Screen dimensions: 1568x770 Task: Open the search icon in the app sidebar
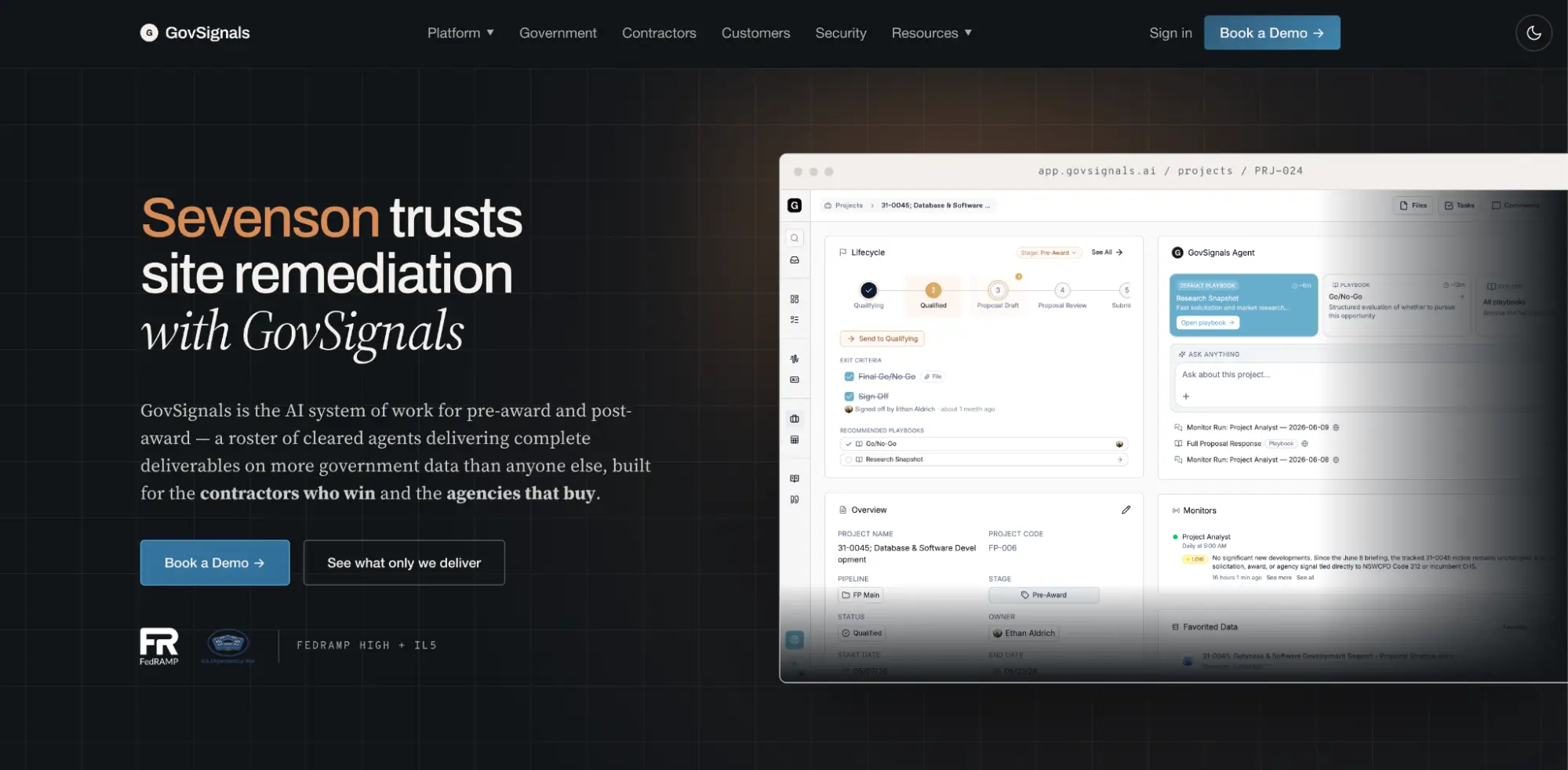[x=795, y=238]
